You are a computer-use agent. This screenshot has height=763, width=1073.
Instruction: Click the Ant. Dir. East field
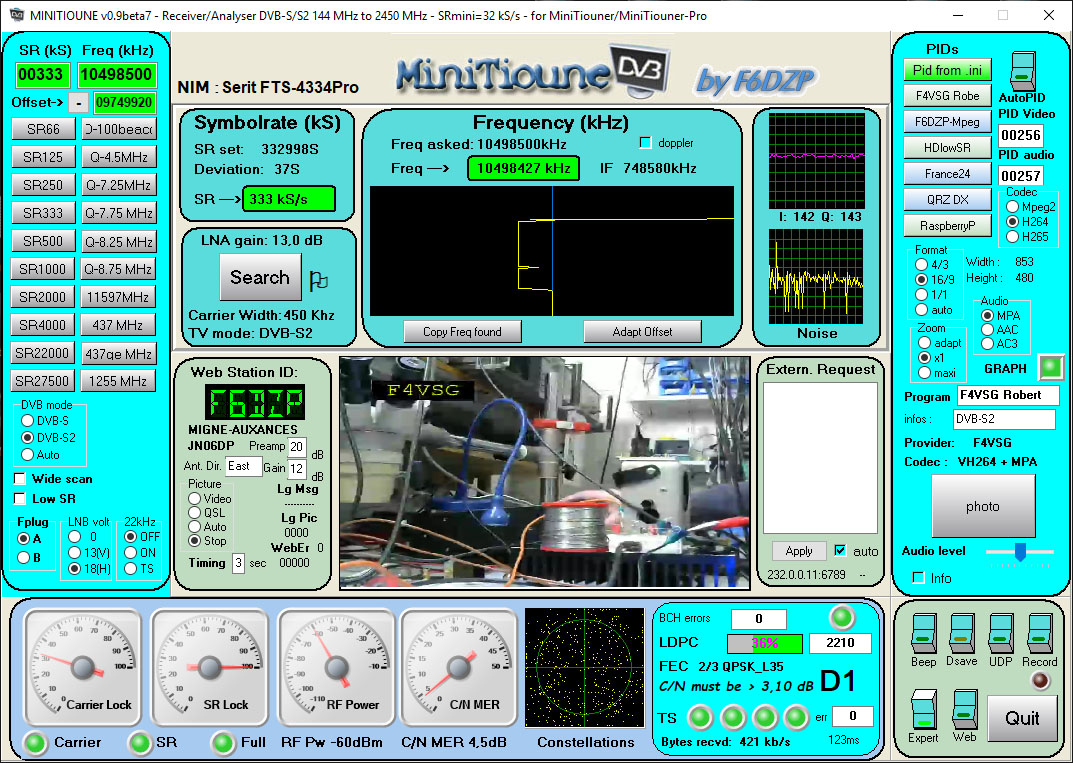pos(244,466)
